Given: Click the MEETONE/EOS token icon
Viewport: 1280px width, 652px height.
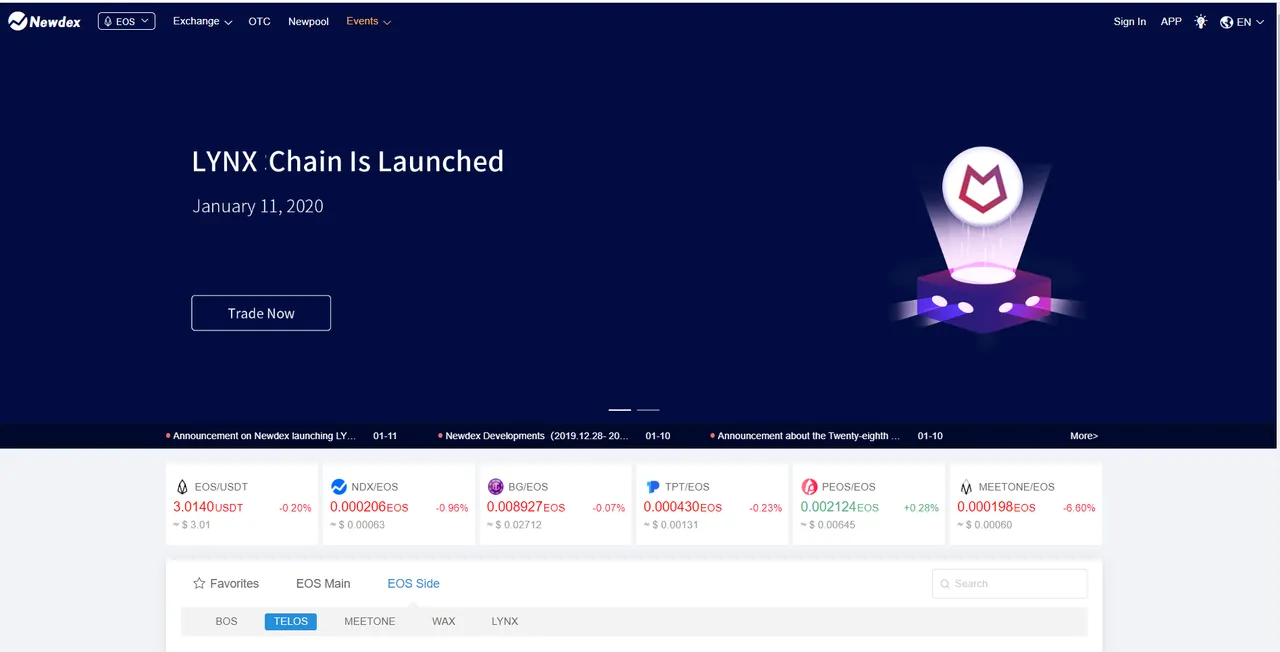Looking at the screenshot, I should [965, 487].
